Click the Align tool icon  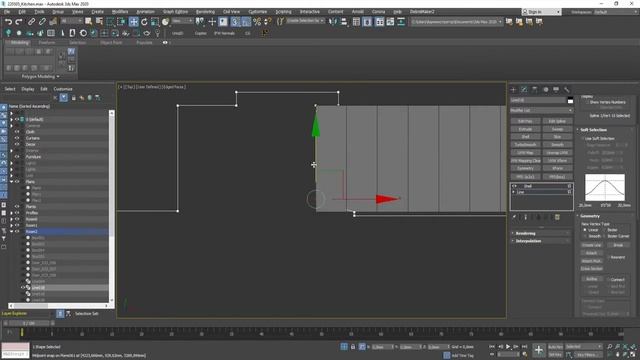pos(344,22)
